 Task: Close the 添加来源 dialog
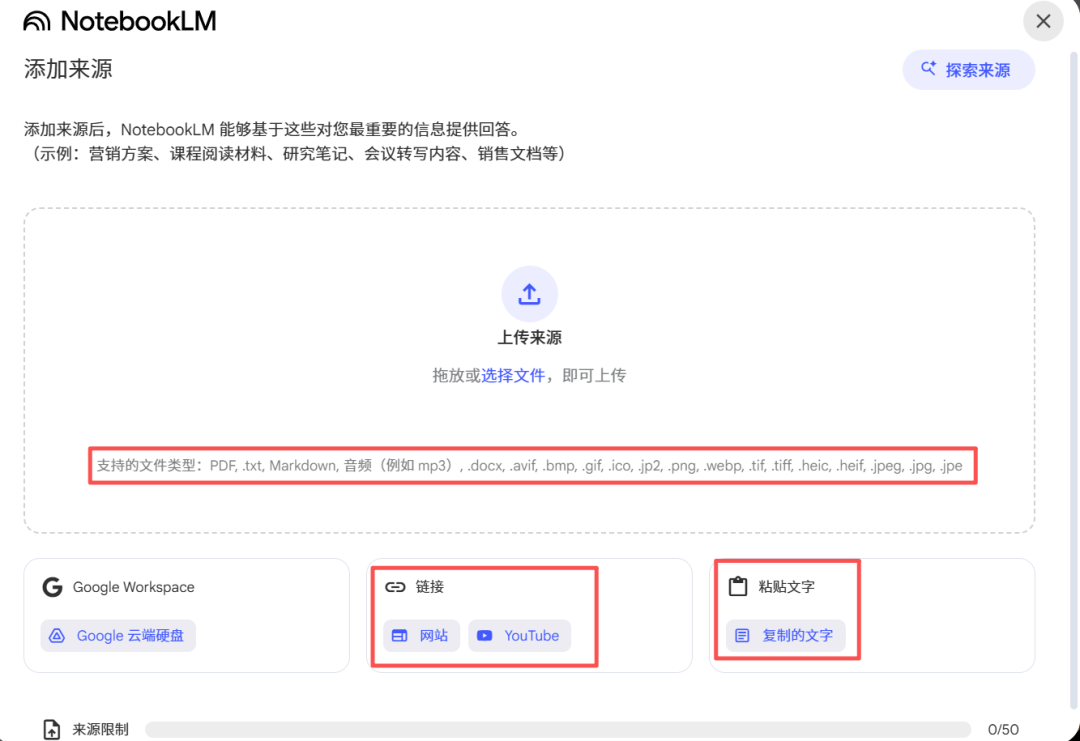coord(1043,21)
